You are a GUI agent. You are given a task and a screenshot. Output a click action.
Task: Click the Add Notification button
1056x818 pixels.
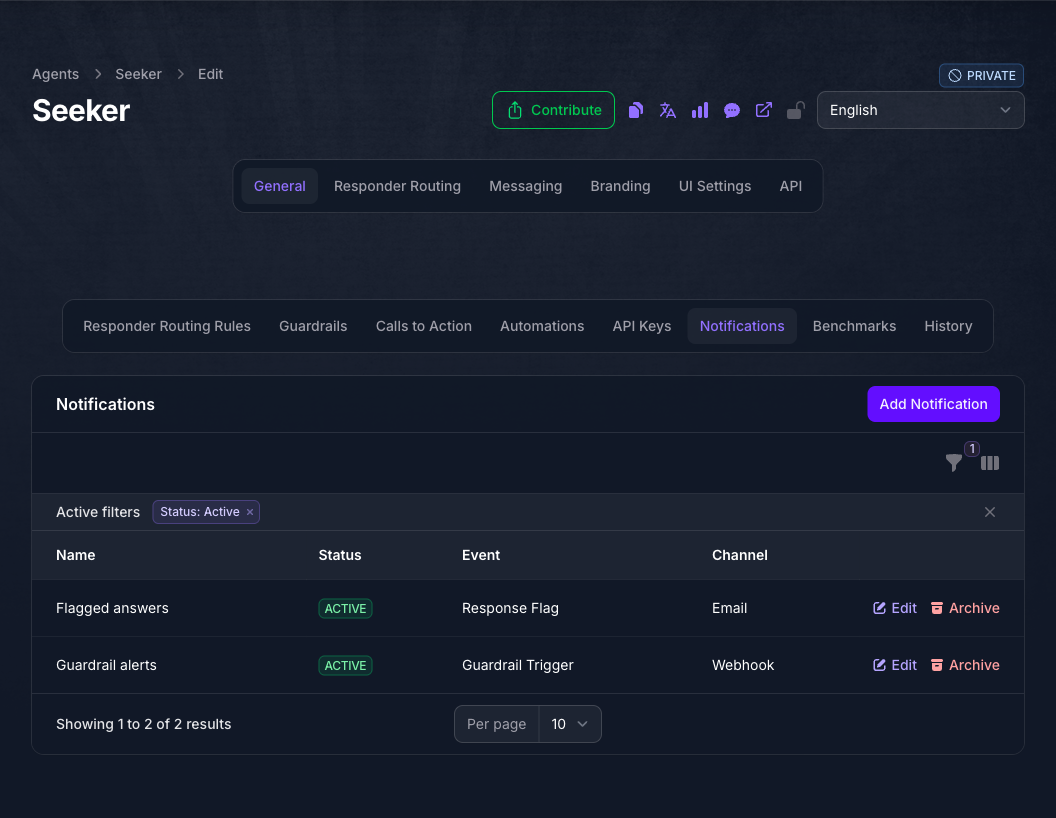933,405
